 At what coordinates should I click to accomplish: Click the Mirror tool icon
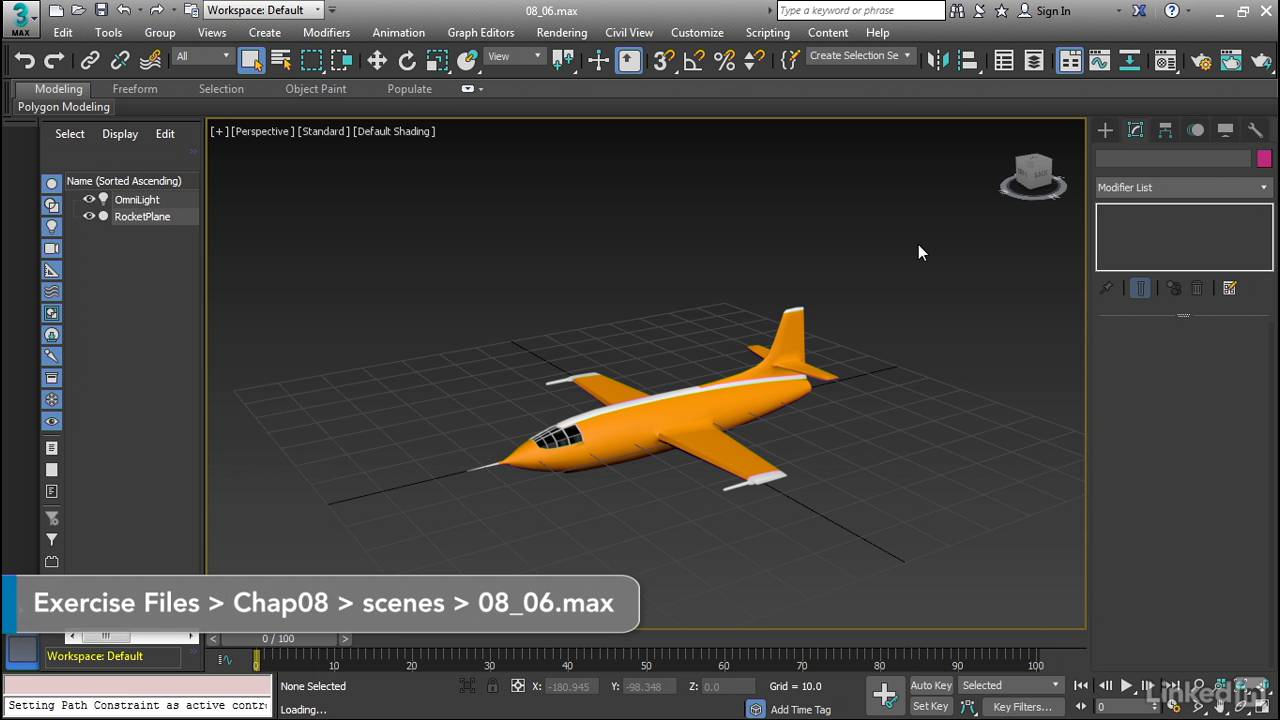point(937,61)
